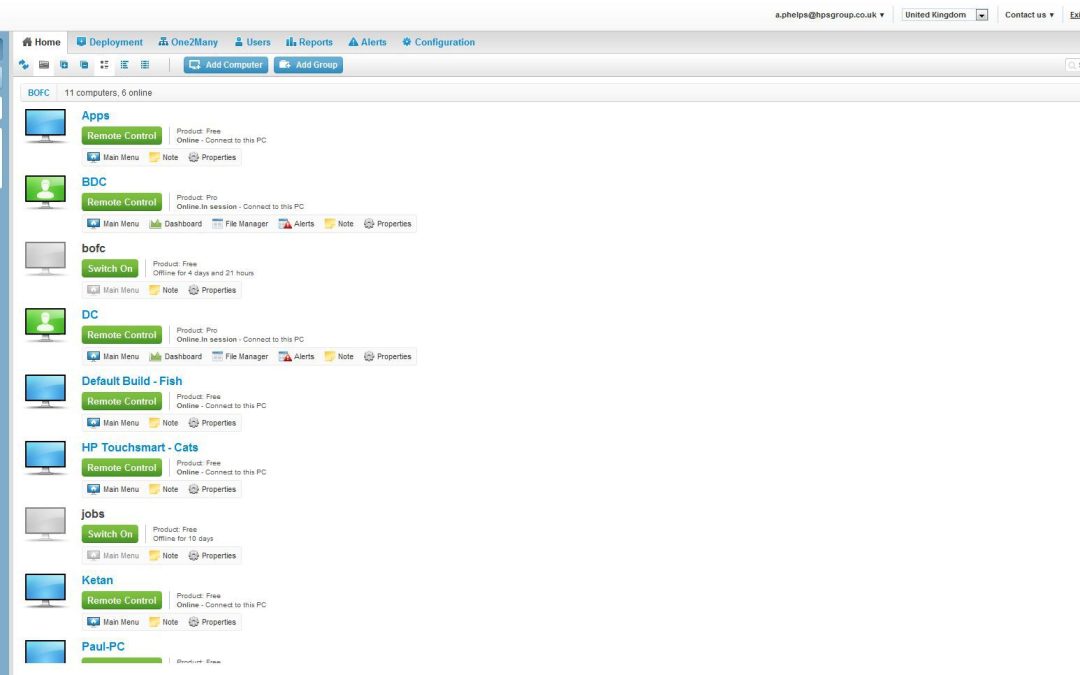The height and width of the screenshot is (675, 1080).
Task: Click Remote Control for HP Touchsmart - Cats
Action: 122,468
